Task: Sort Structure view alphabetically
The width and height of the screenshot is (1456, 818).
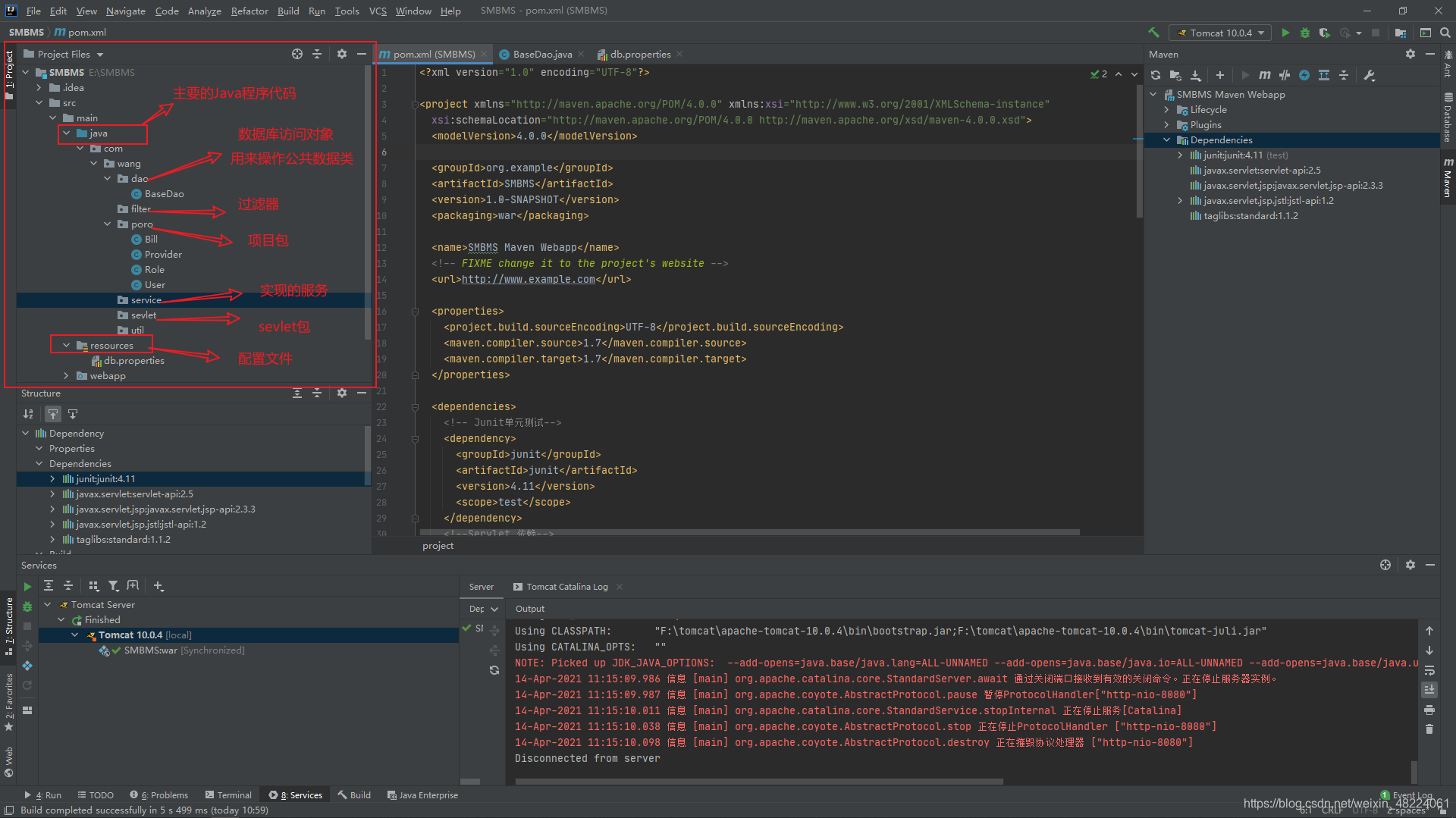Action: pos(28,414)
